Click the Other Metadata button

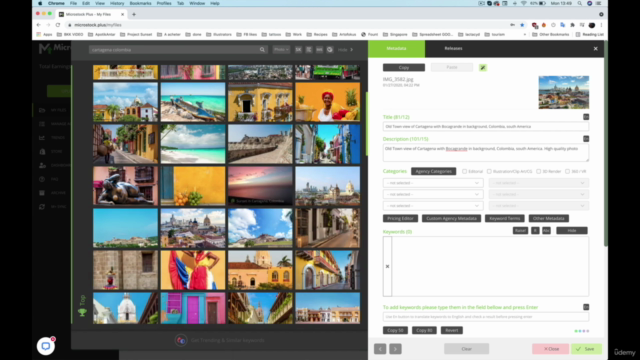[549, 218]
